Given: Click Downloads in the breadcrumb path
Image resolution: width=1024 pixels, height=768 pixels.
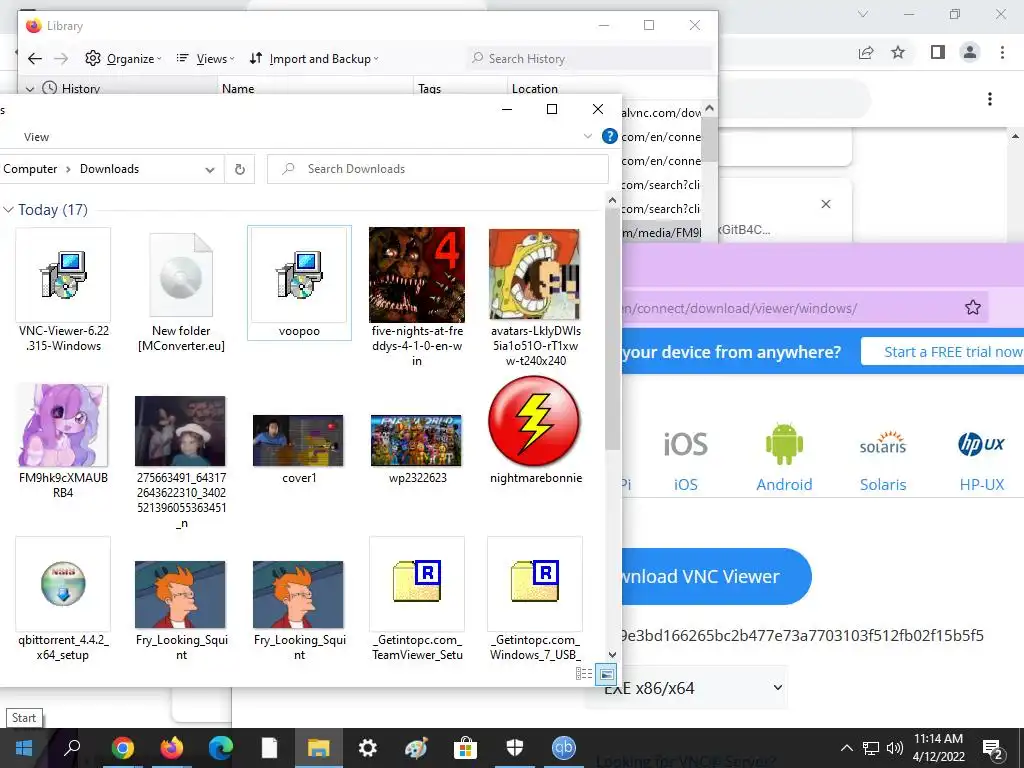Looking at the screenshot, I should [109, 169].
